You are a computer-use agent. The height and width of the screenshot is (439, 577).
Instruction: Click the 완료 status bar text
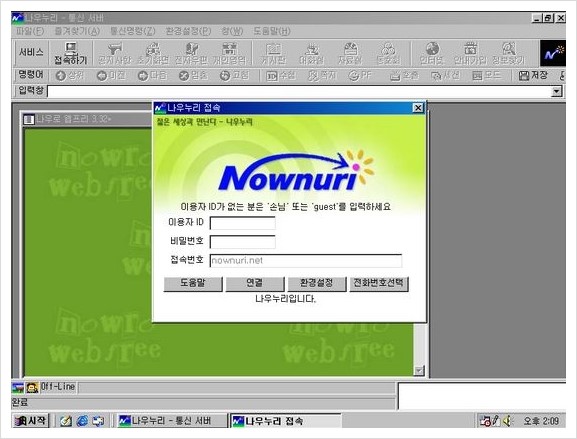click(x=20, y=403)
